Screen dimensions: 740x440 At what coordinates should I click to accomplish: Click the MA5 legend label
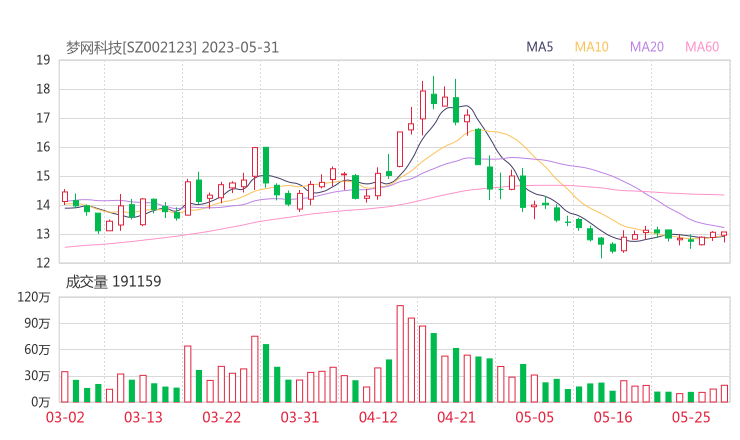pyautogui.click(x=539, y=47)
